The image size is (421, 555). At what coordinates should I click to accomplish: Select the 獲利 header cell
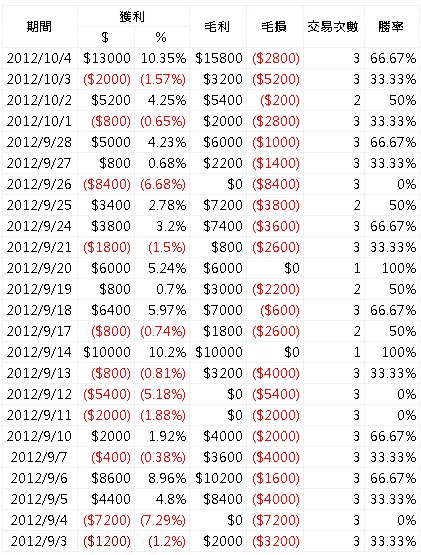click(x=133, y=16)
